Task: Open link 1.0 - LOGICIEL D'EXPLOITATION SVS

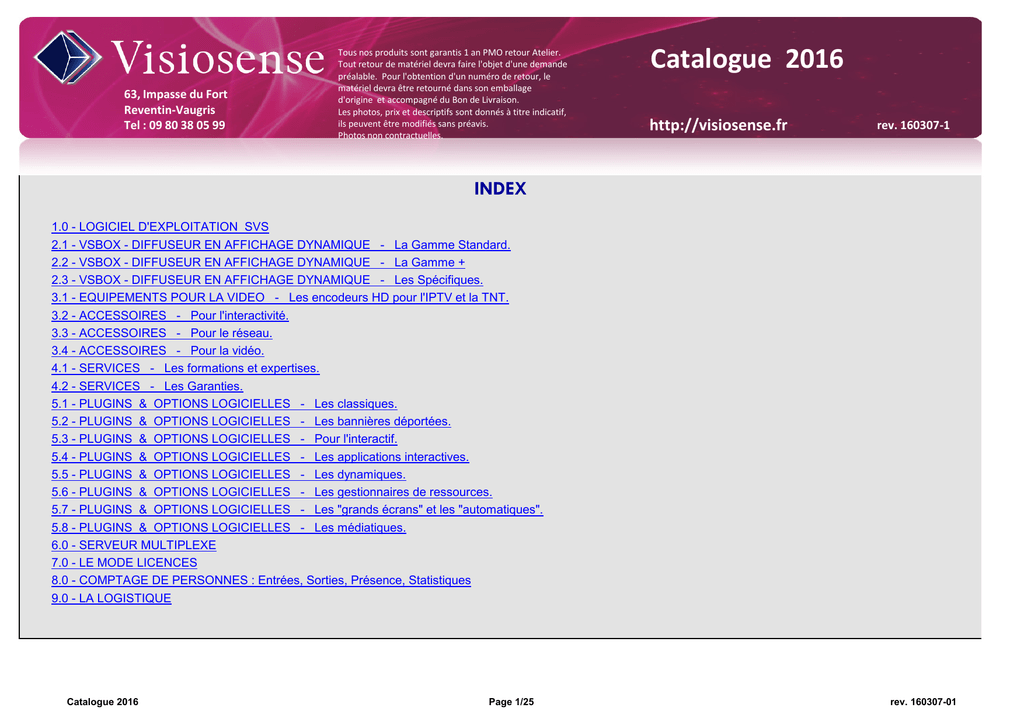Action: pyautogui.click(x=160, y=227)
